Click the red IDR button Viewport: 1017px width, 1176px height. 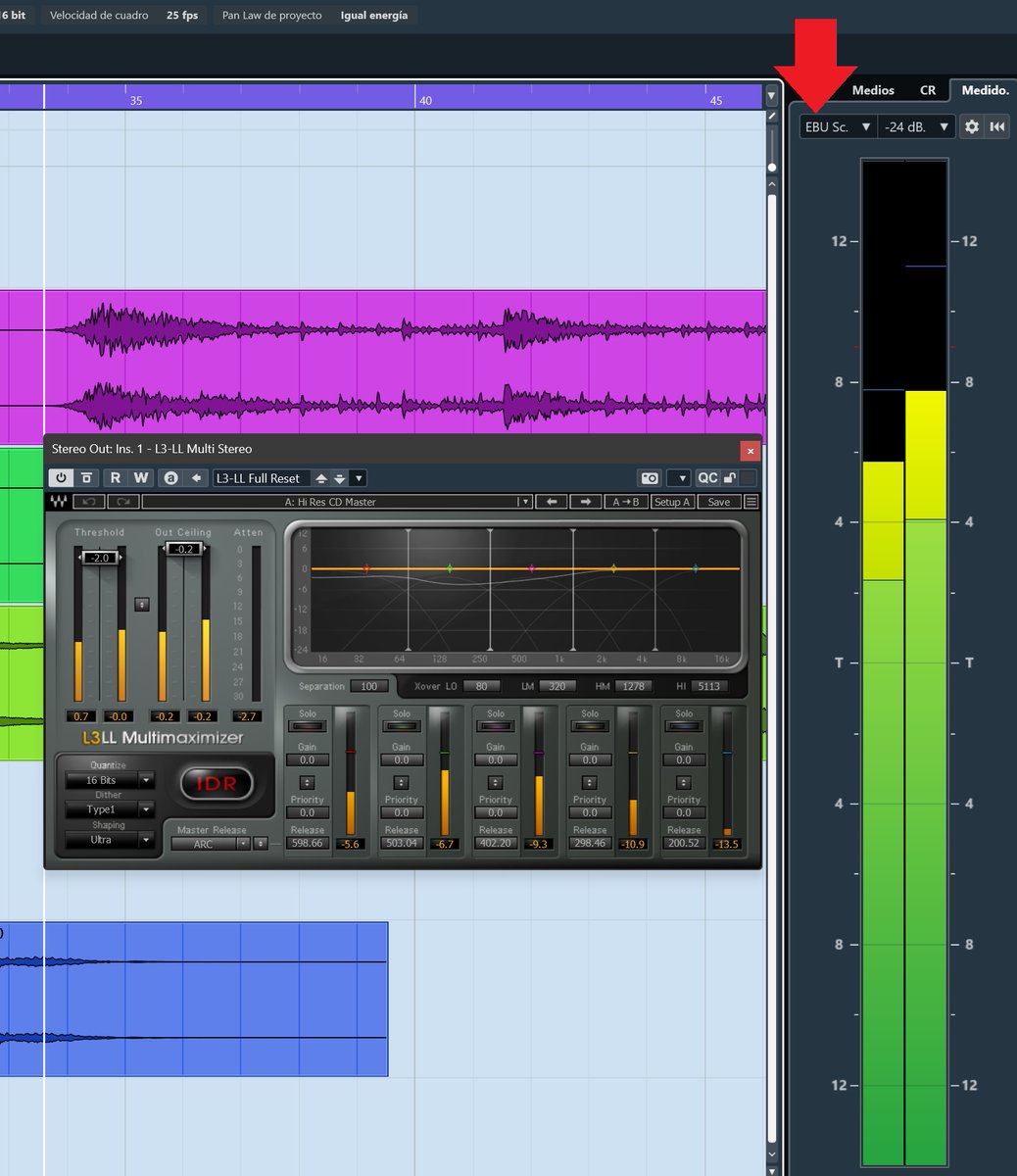pos(217,784)
